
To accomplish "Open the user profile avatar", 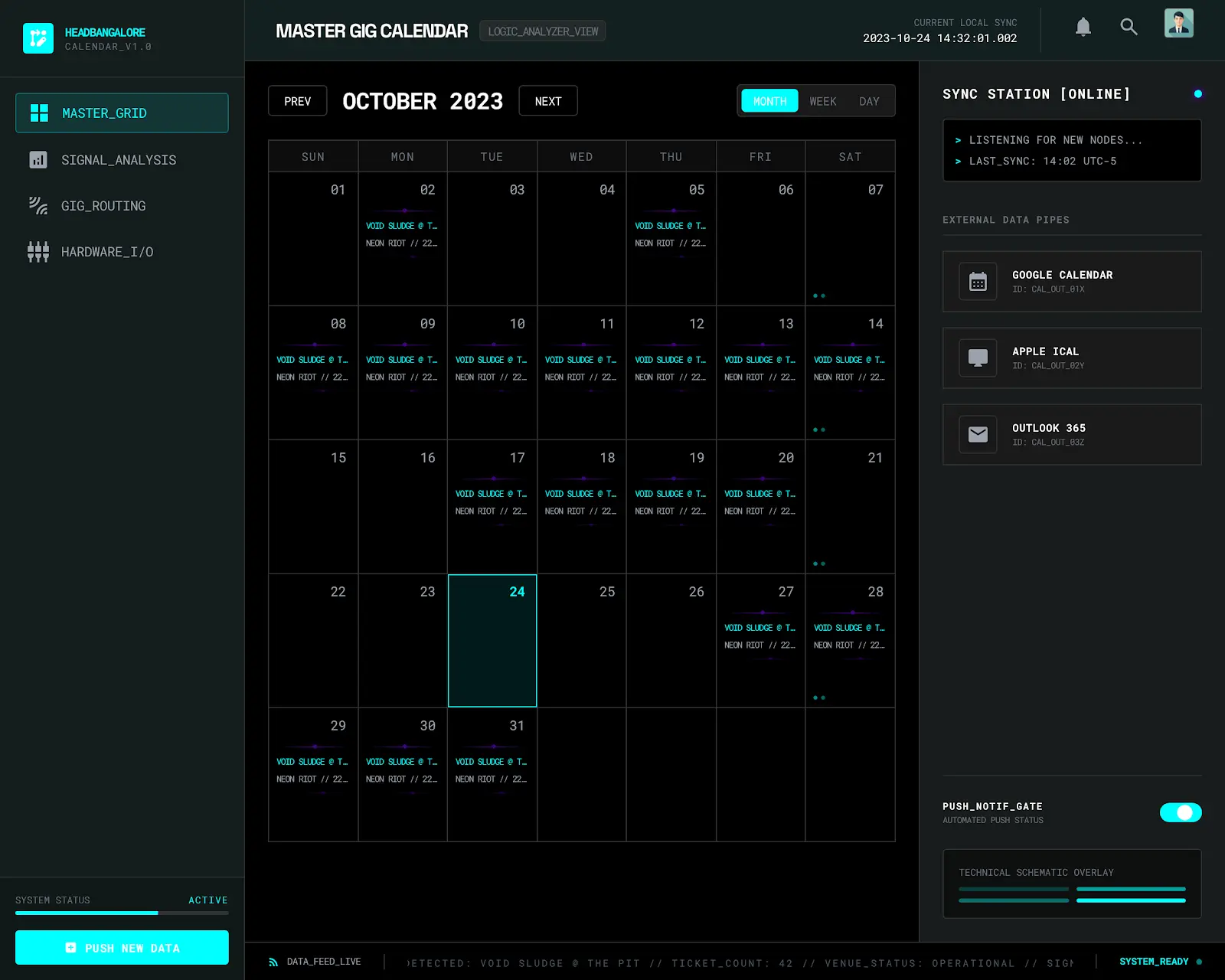I will pos(1178,24).
